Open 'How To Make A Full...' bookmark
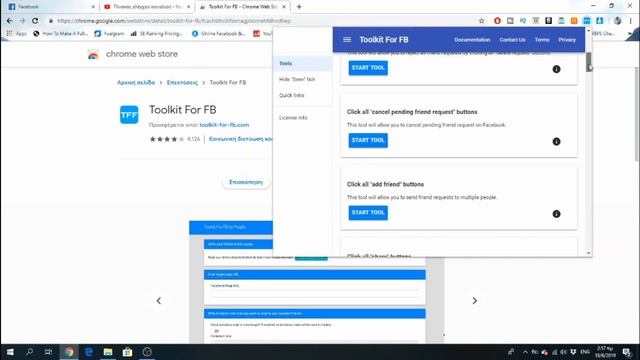Image resolution: width=640 pixels, height=360 pixels. 60,33
